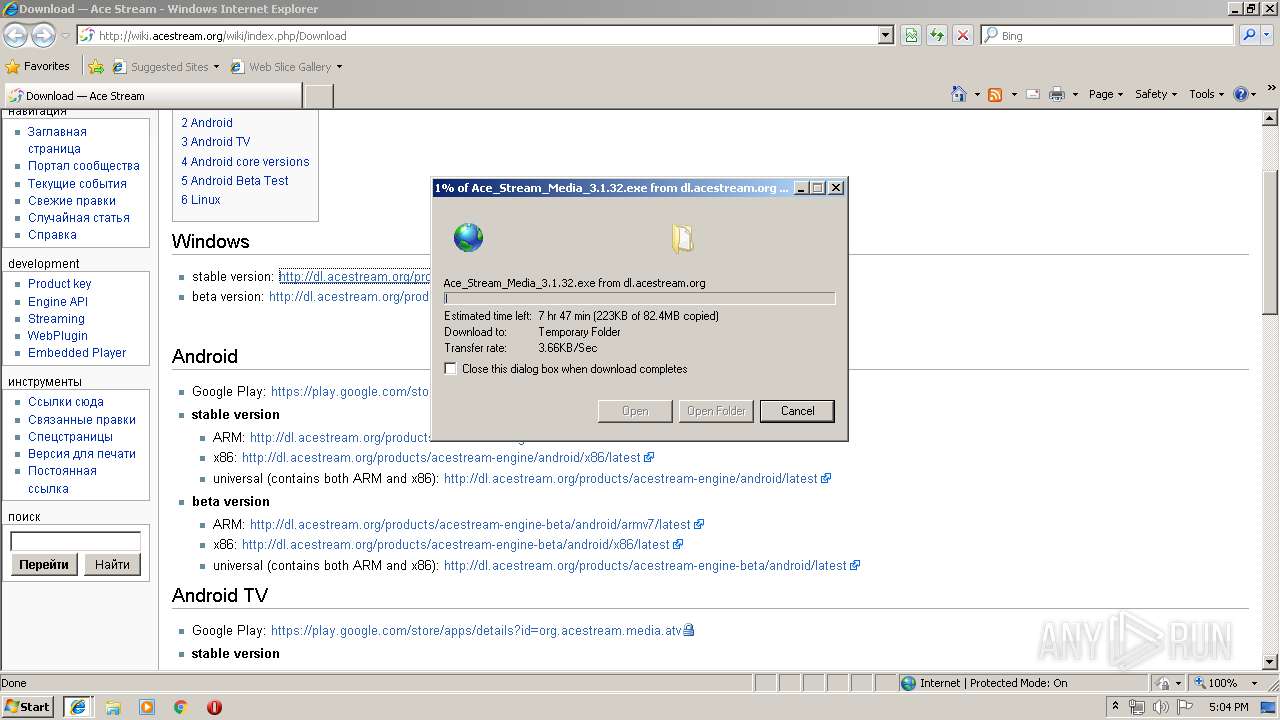Image resolution: width=1280 pixels, height=720 pixels.
Task: Expand Print dropdown arrow
Action: 1076,94
